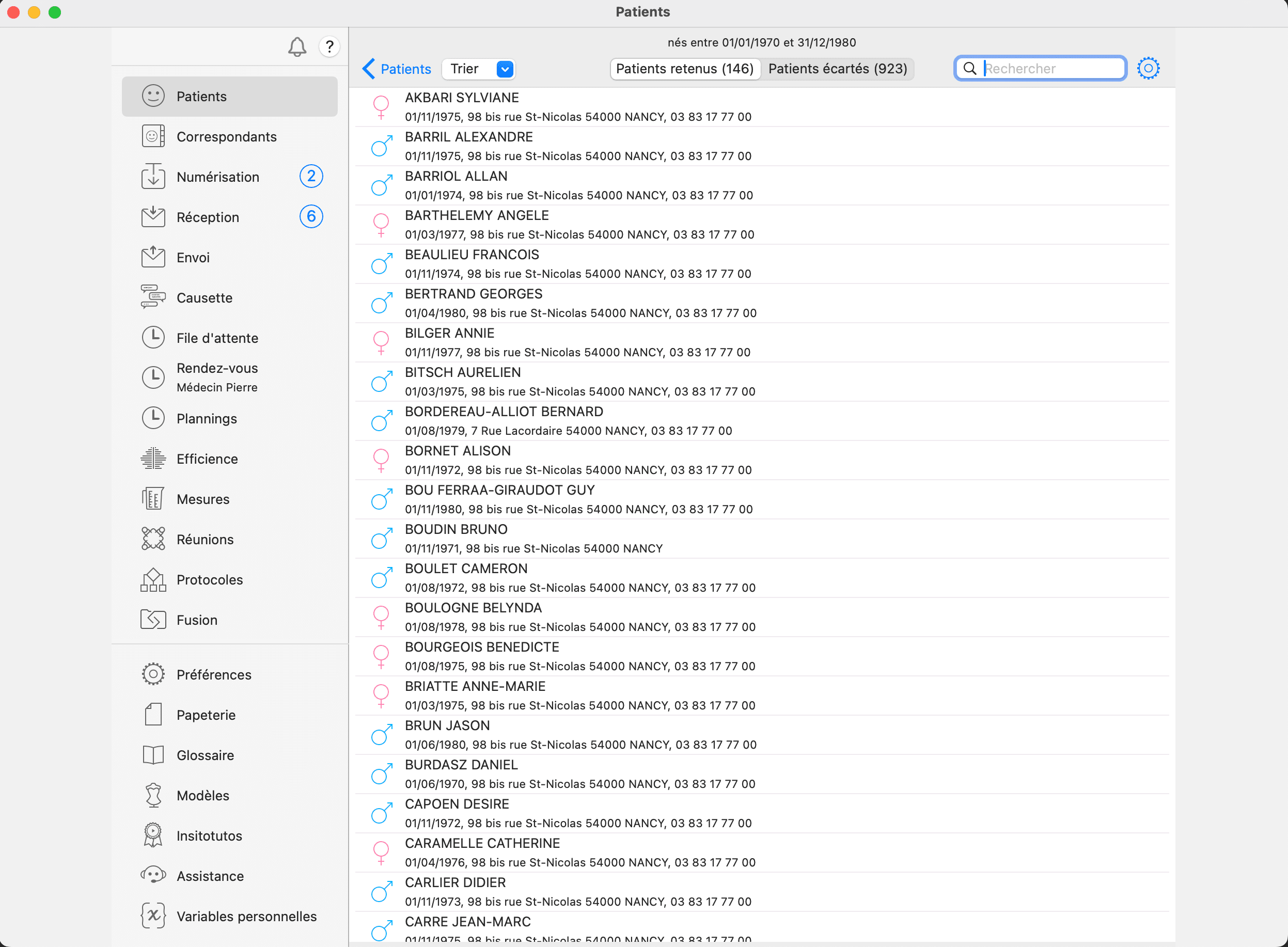Click the Rechercher search field

[x=1051, y=69]
